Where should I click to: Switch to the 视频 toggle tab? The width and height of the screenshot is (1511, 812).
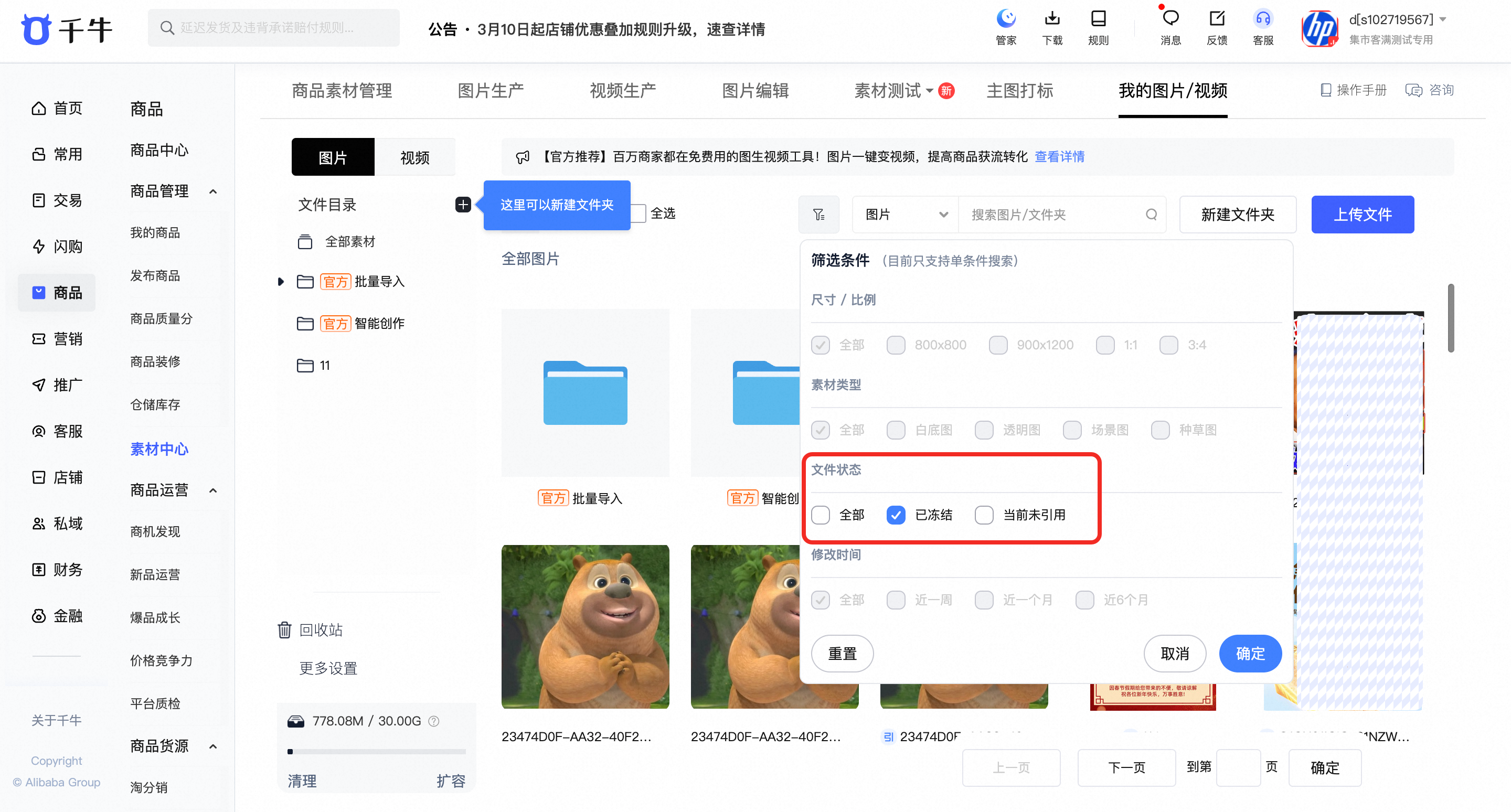pos(414,157)
